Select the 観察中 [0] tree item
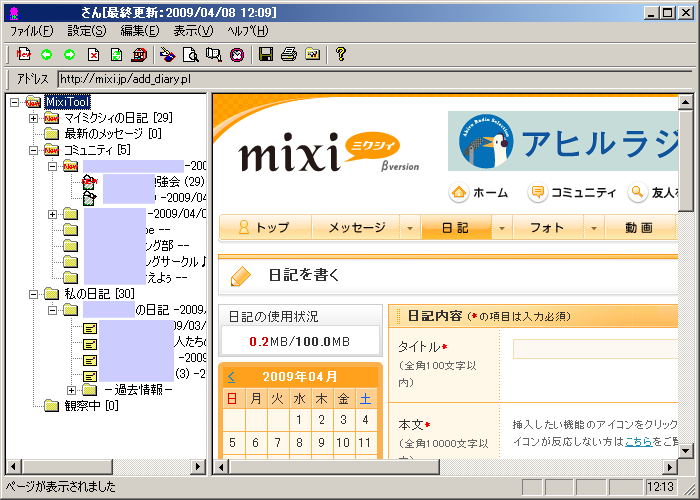The height and width of the screenshot is (500, 700). pyautogui.click(x=92, y=405)
